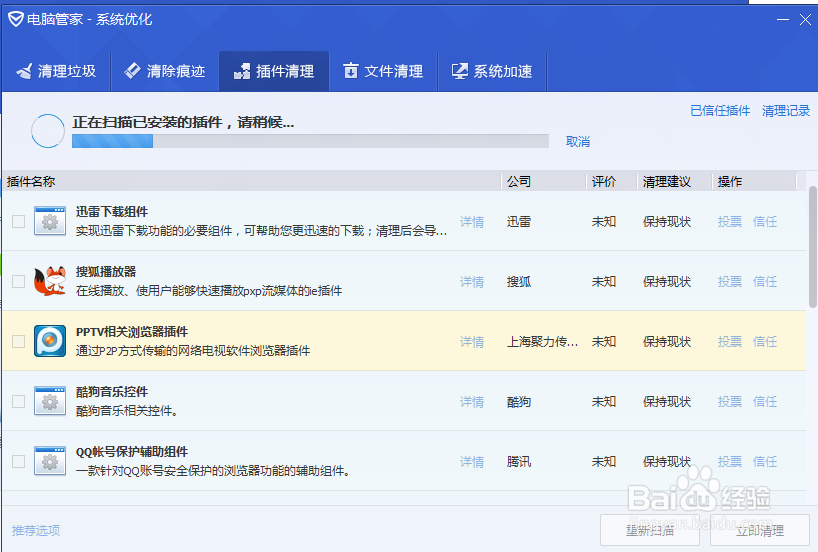Image resolution: width=818 pixels, height=552 pixels.
Task: Click 信任 for 迅雷下载组件
Action: [765, 222]
